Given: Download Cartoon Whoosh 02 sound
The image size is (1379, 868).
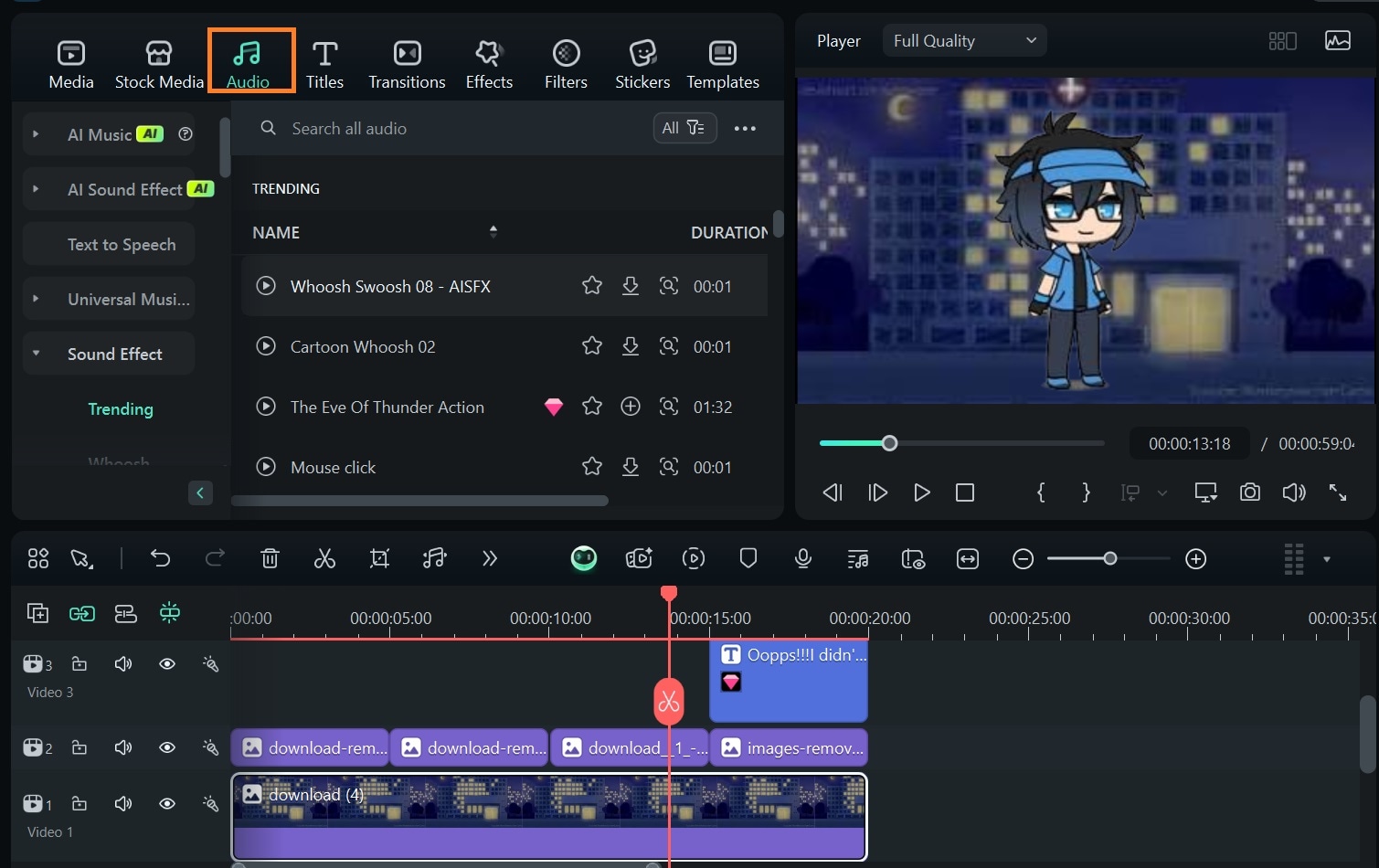Looking at the screenshot, I should [x=631, y=346].
